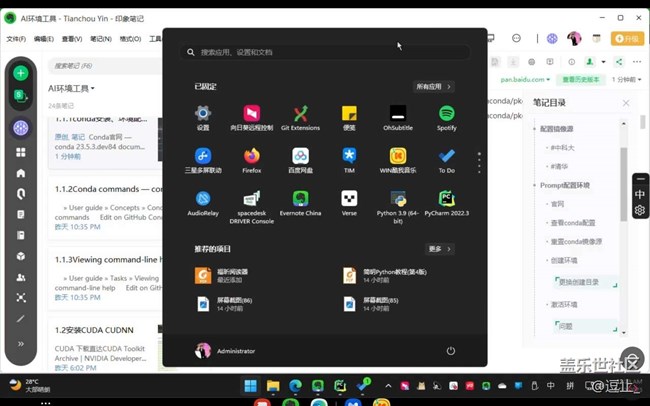Expand the AI环境工具 notebook dropdown
The image size is (650, 406).
coord(72,89)
